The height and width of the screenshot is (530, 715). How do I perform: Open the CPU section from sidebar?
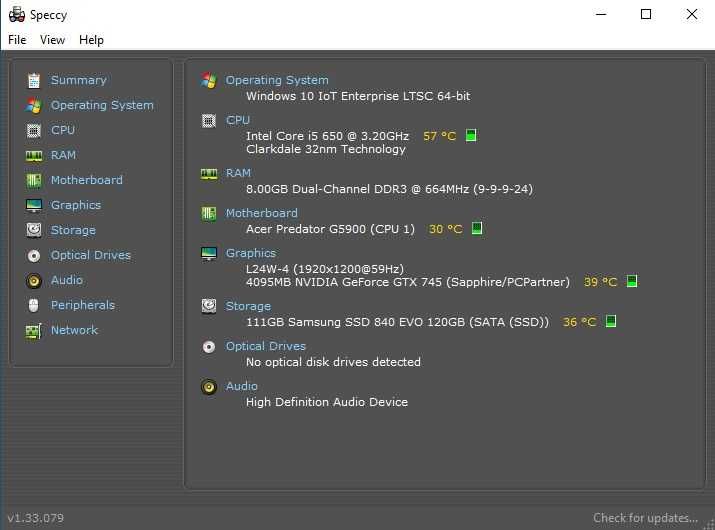(x=63, y=130)
